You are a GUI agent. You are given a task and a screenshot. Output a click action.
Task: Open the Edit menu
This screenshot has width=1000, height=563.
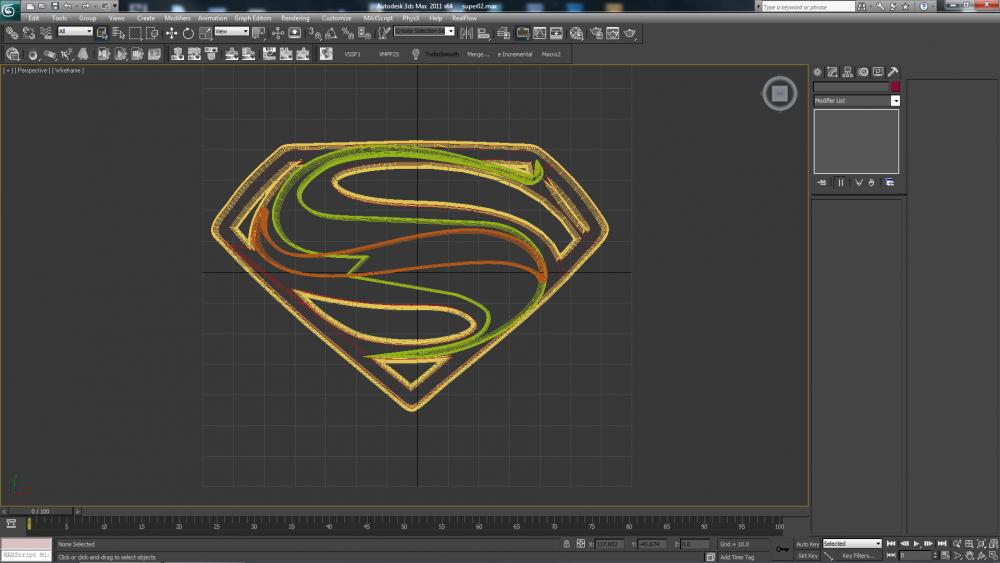[x=34, y=18]
